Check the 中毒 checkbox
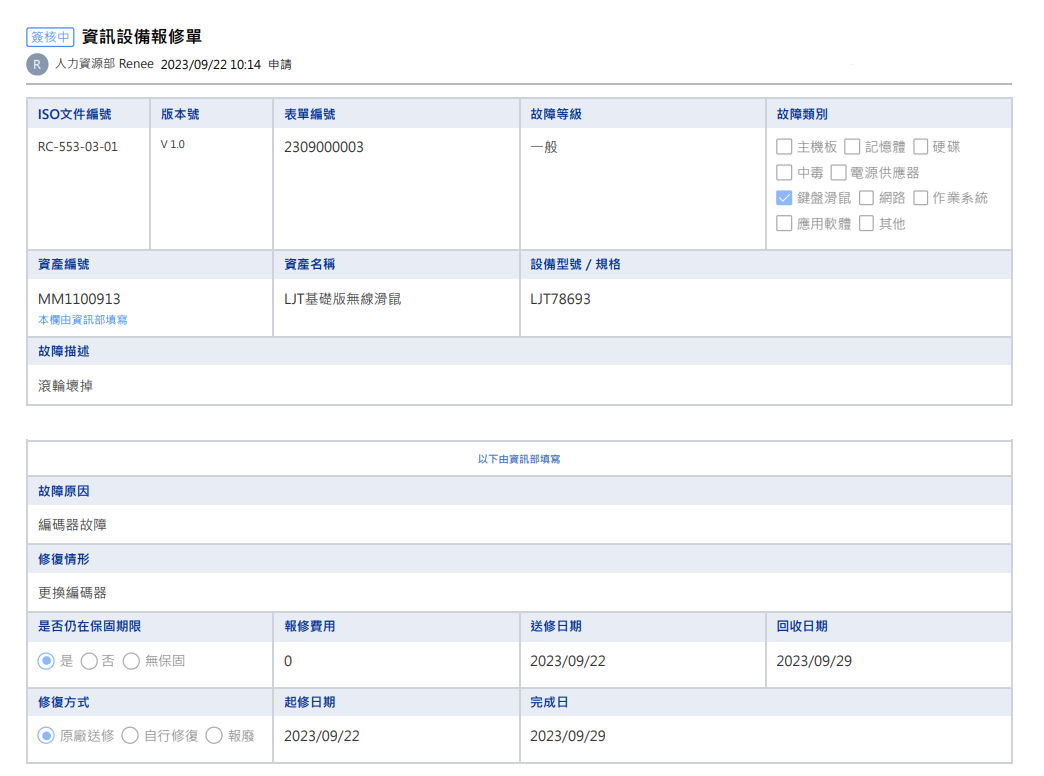The image size is (1044, 776). point(784,173)
